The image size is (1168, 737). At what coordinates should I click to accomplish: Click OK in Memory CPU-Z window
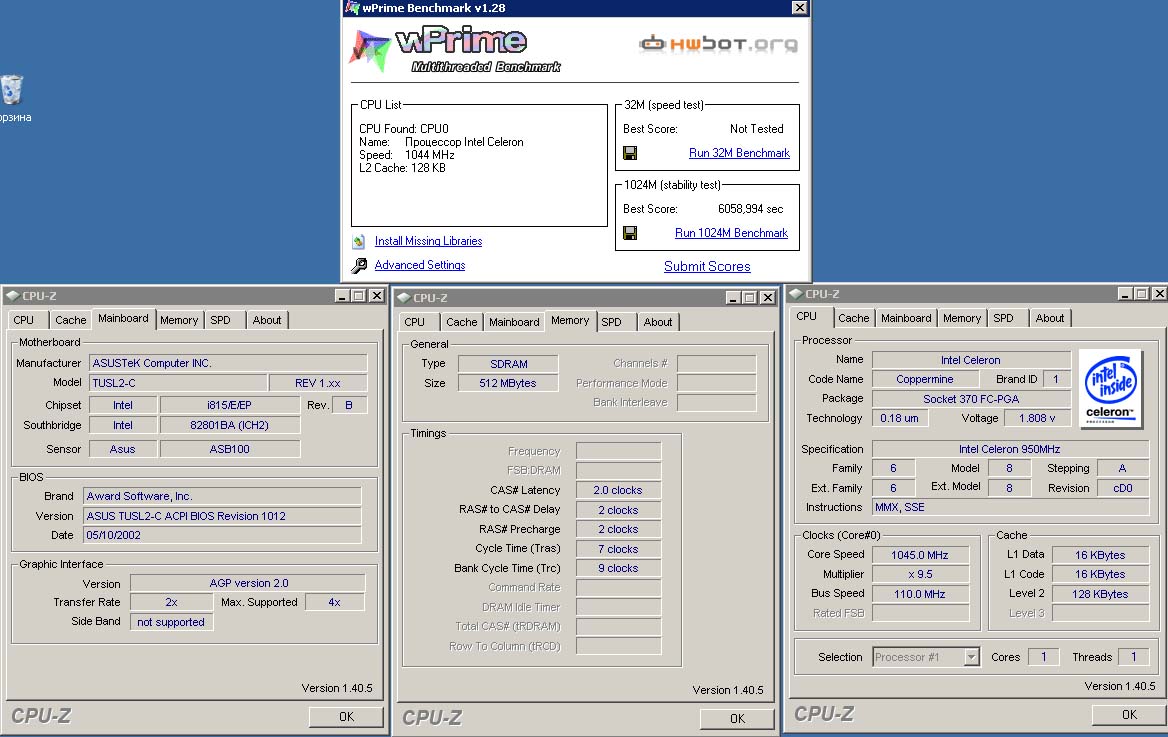(737, 718)
